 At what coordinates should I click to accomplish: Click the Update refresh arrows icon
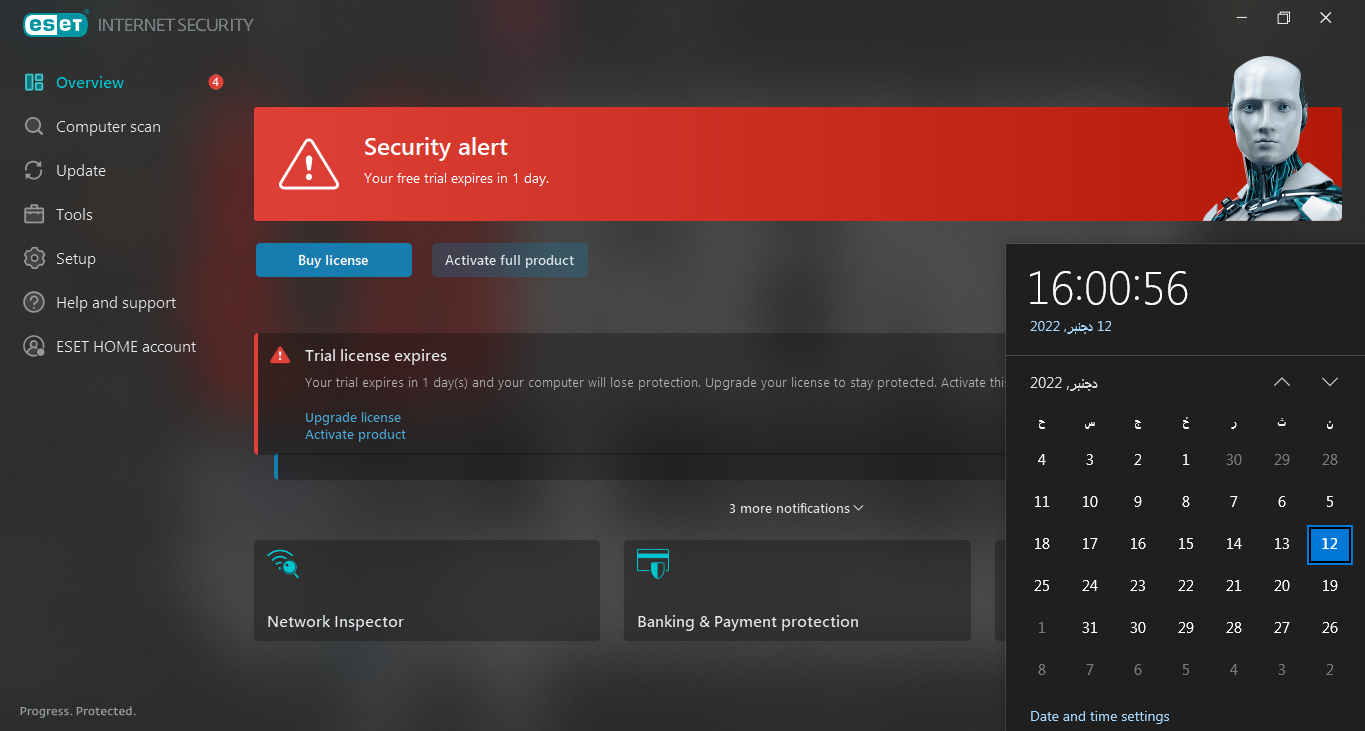(34, 171)
